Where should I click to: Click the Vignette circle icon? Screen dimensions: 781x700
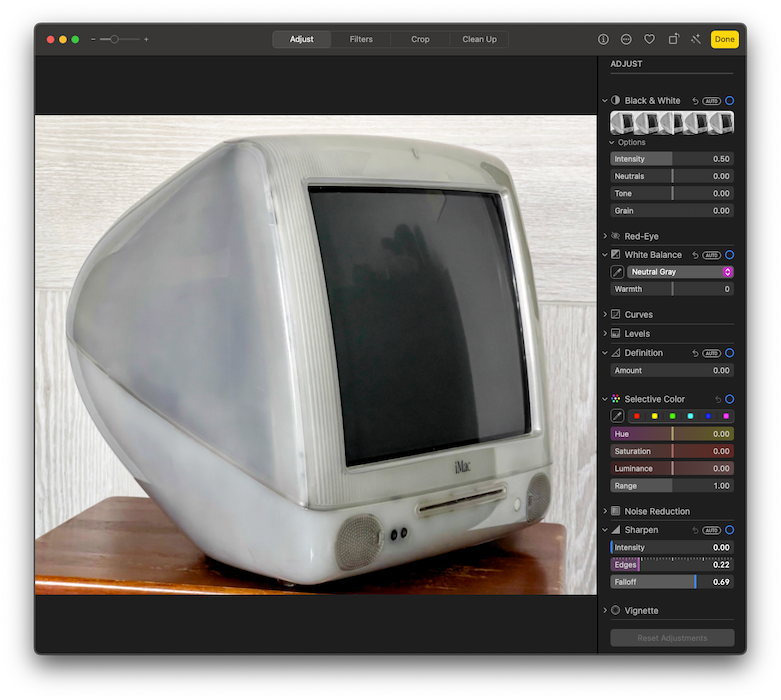tap(616, 610)
